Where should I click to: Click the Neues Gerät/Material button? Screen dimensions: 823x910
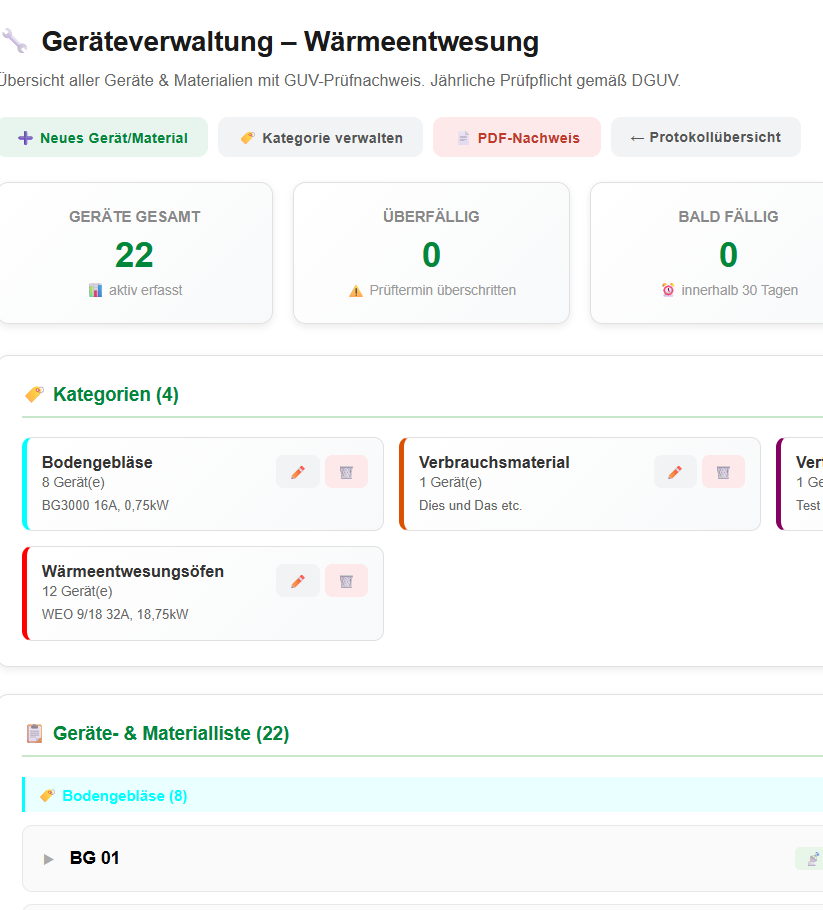(103, 138)
